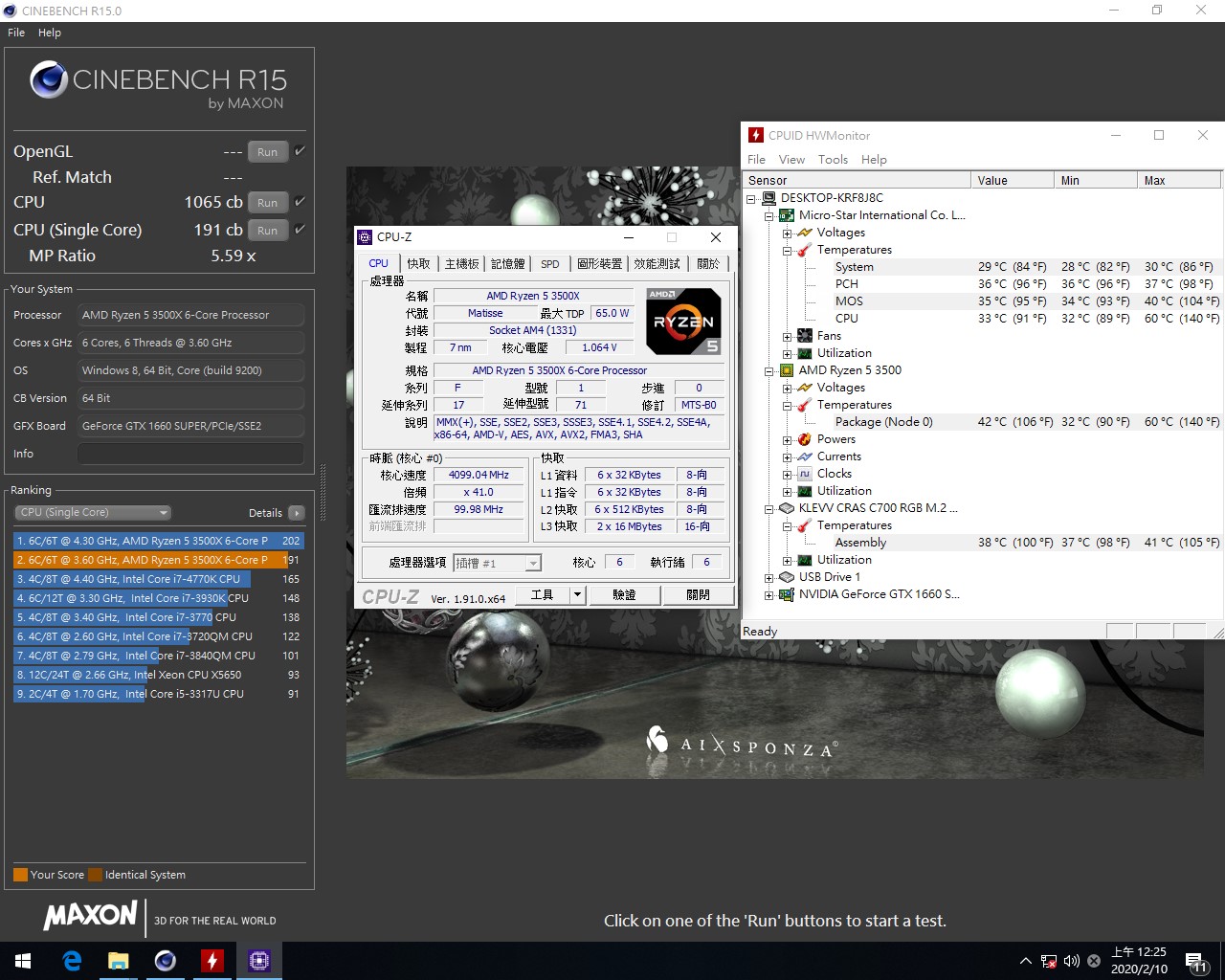Image resolution: width=1225 pixels, height=980 pixels.
Task: Click the Powers flame icon in HWMonitor
Action: click(x=805, y=439)
